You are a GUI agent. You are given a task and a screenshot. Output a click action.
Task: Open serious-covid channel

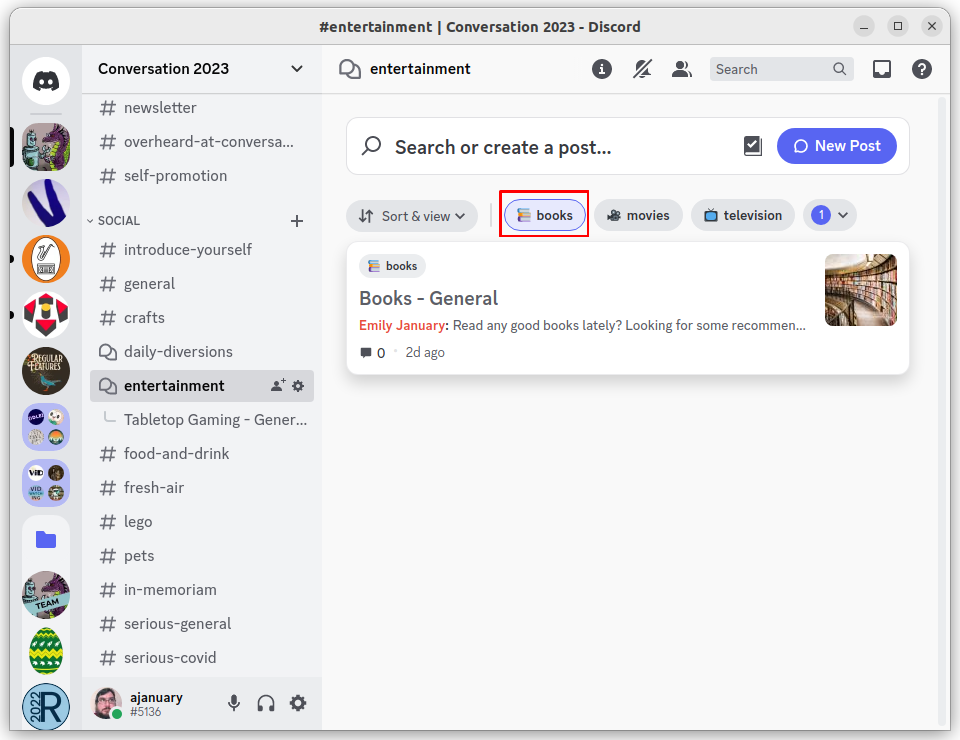tap(202, 658)
